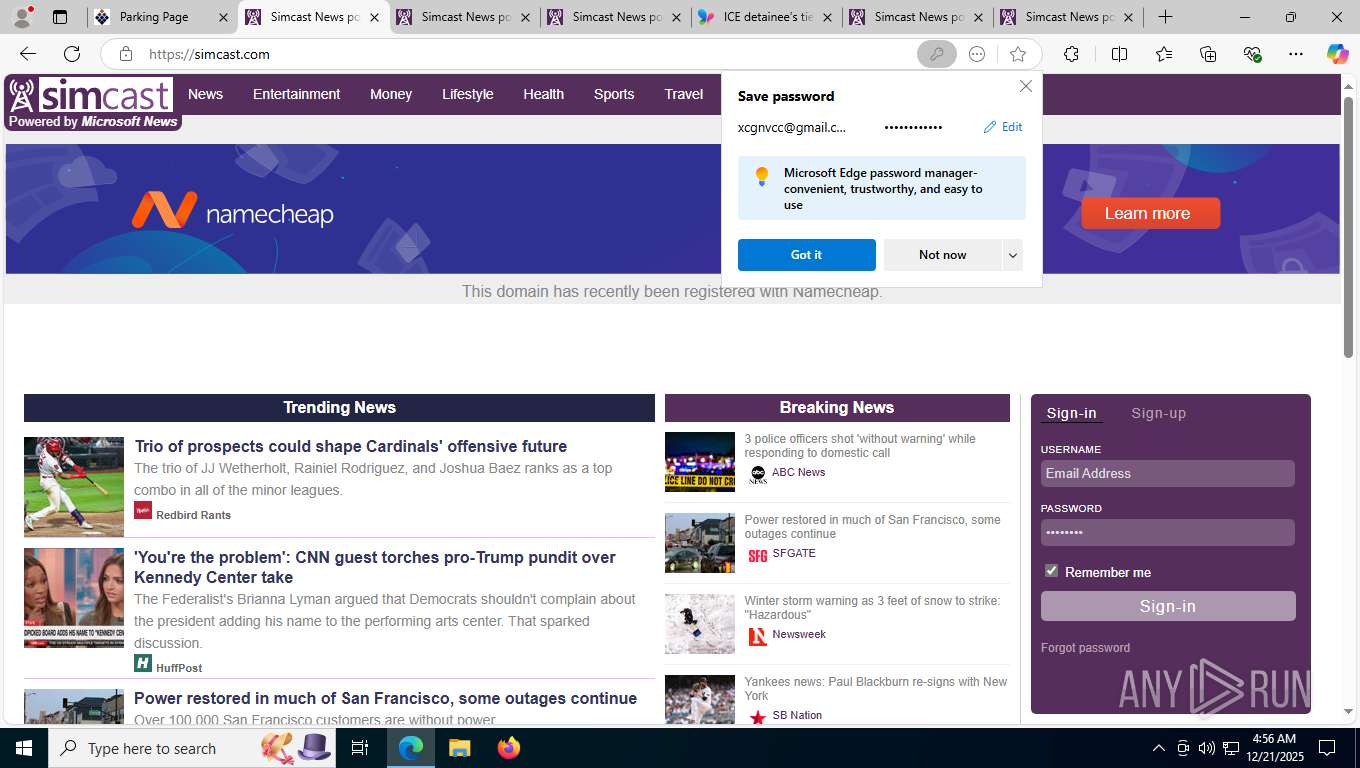1360x768 pixels.
Task: Open Entertainment menu item
Action: pyautogui.click(x=296, y=94)
